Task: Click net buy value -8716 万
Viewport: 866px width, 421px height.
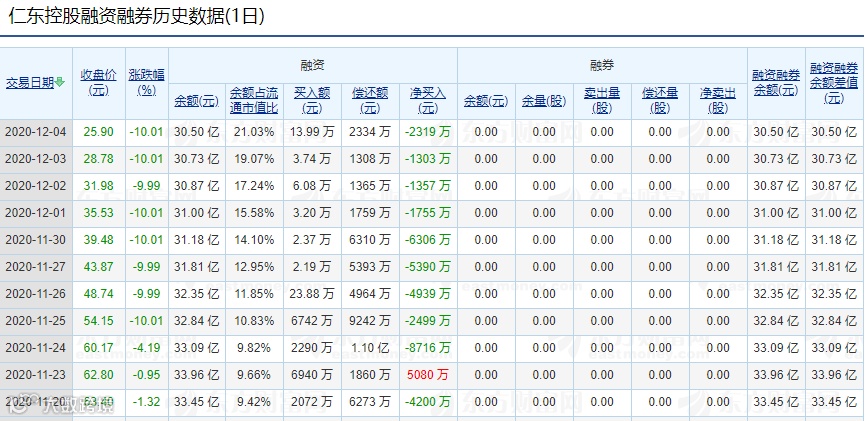Action: (x=428, y=348)
